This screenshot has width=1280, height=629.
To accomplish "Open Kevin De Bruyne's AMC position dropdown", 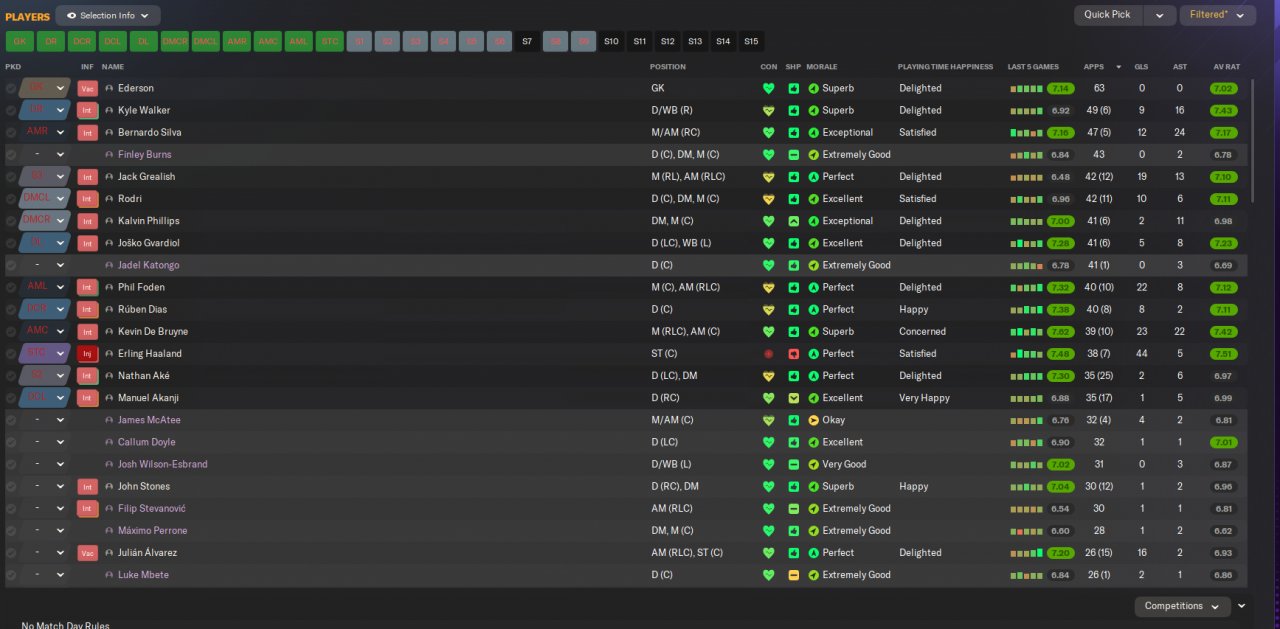I will point(45,332).
